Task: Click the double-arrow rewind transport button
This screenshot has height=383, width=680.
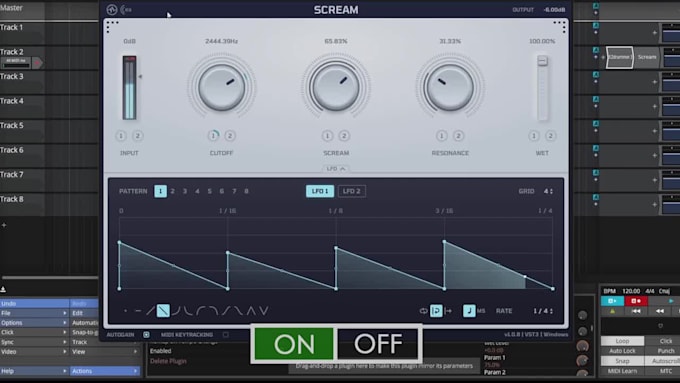Action: click(660, 311)
